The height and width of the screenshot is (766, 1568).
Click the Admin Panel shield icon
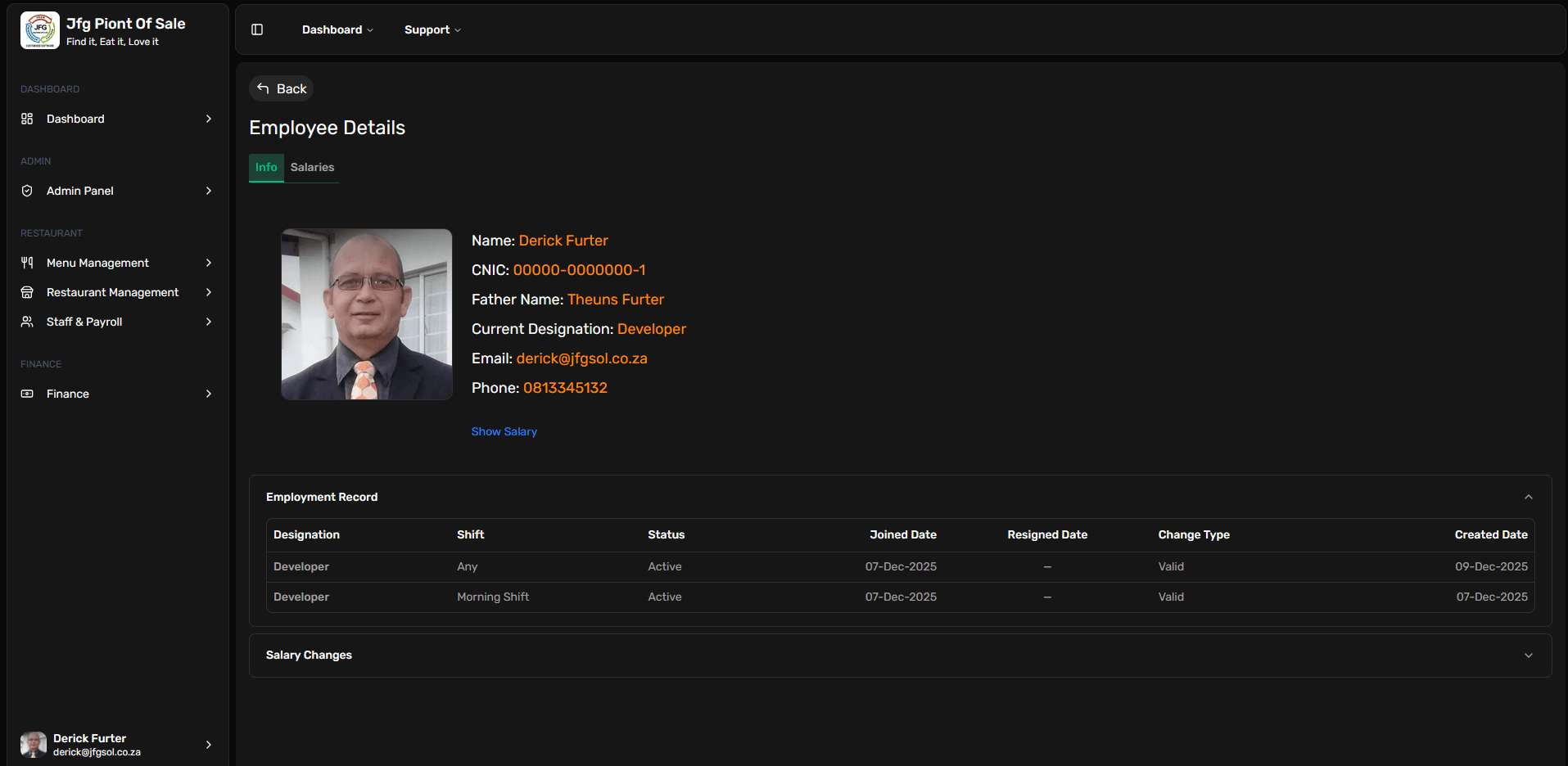[27, 190]
